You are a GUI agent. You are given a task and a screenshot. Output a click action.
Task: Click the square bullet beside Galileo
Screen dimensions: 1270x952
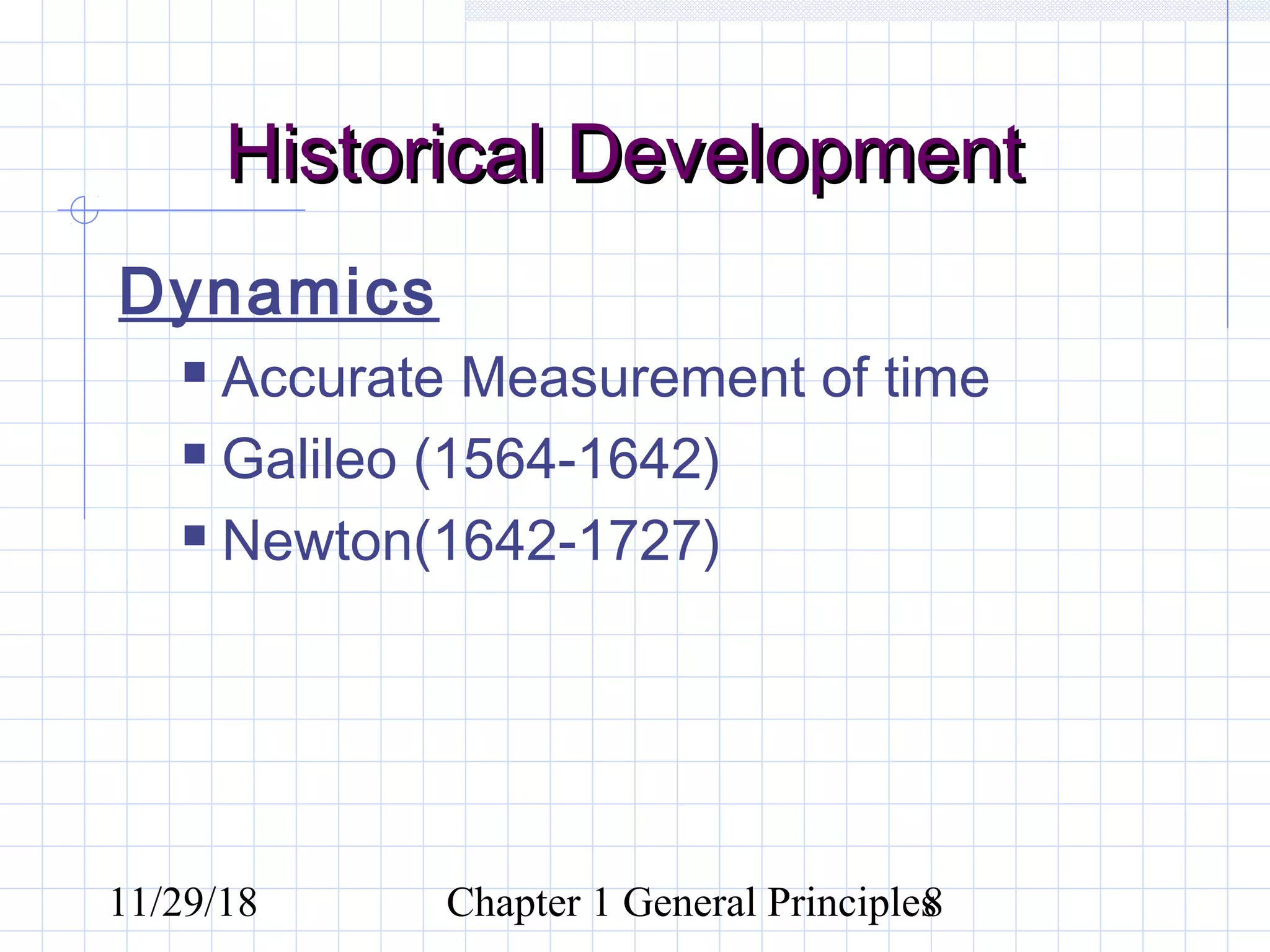point(195,454)
